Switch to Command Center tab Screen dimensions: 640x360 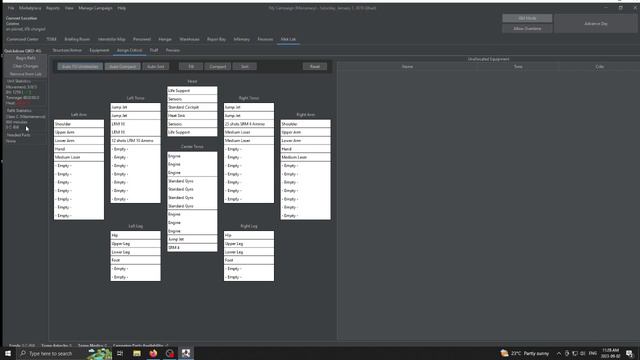click(x=22, y=39)
